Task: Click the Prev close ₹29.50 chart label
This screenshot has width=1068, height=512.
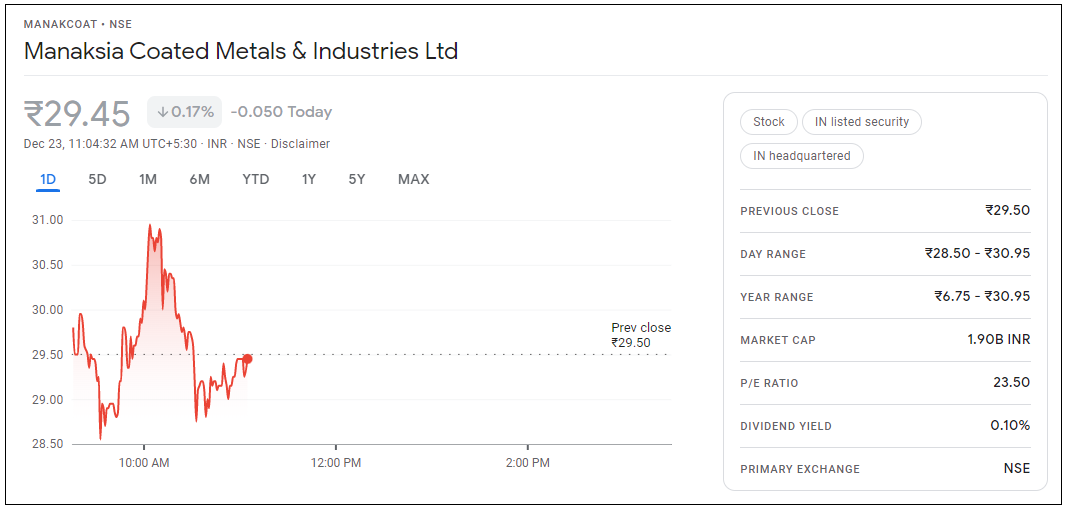Action: coord(641,335)
